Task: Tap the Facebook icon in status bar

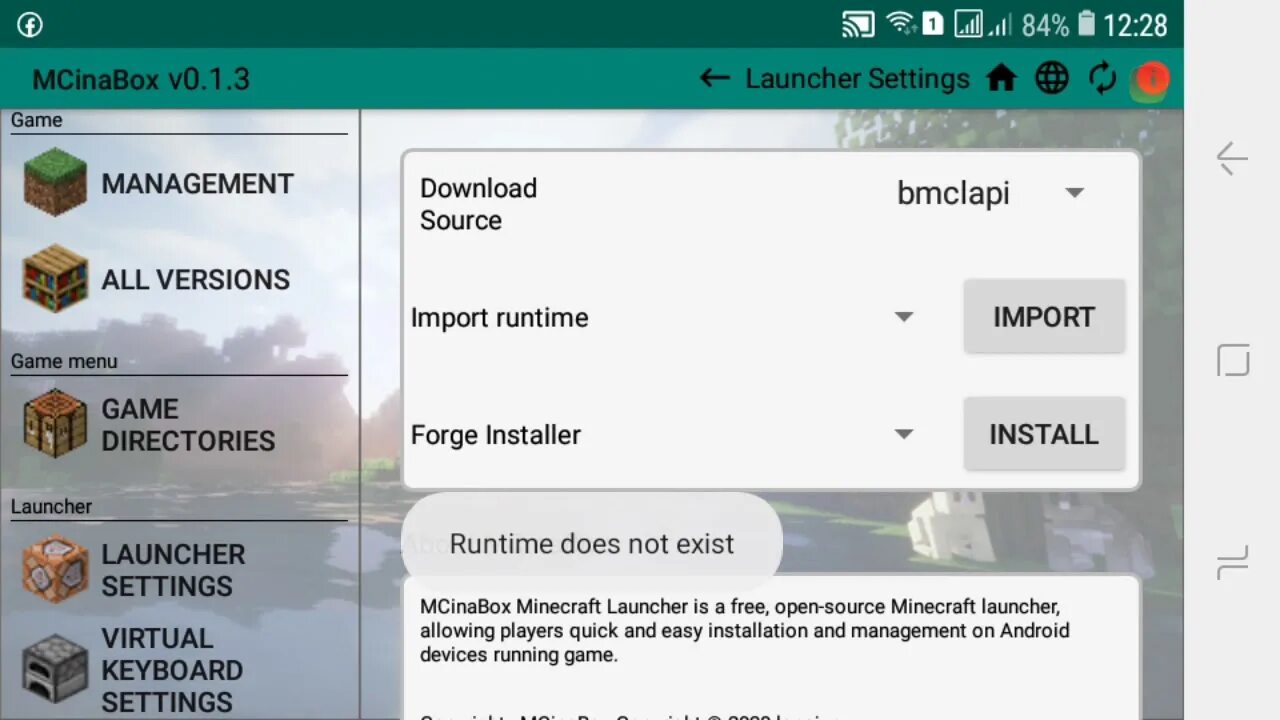Action: (x=30, y=24)
